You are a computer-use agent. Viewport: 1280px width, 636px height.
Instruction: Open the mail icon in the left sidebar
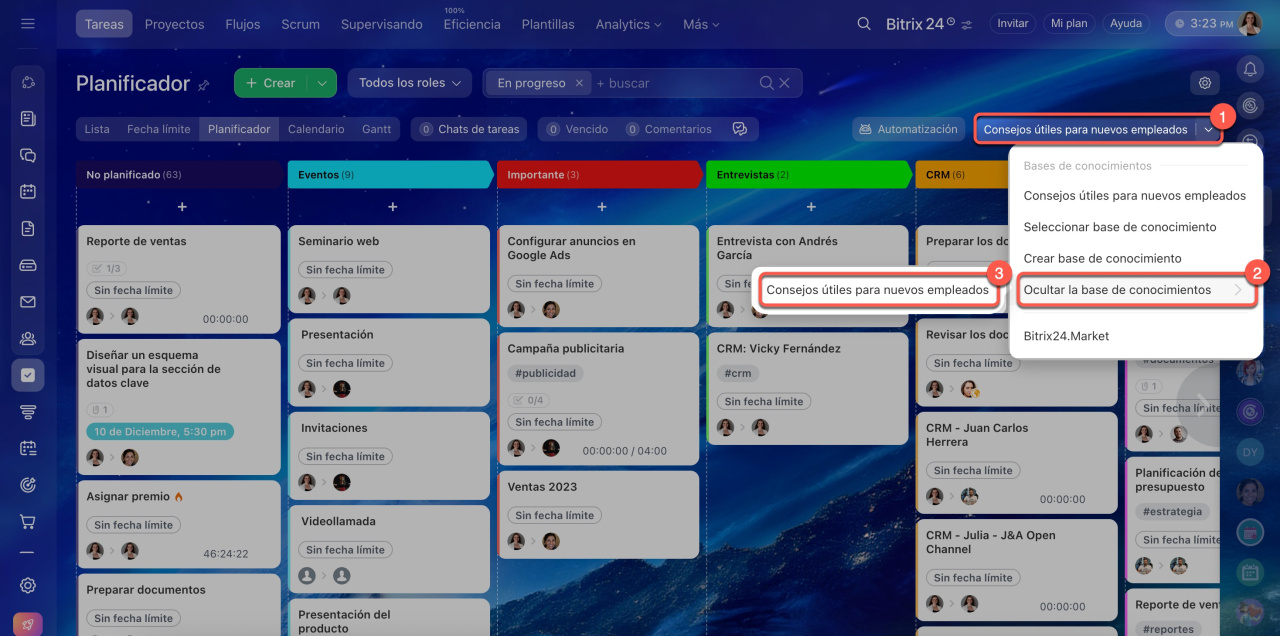coord(28,302)
